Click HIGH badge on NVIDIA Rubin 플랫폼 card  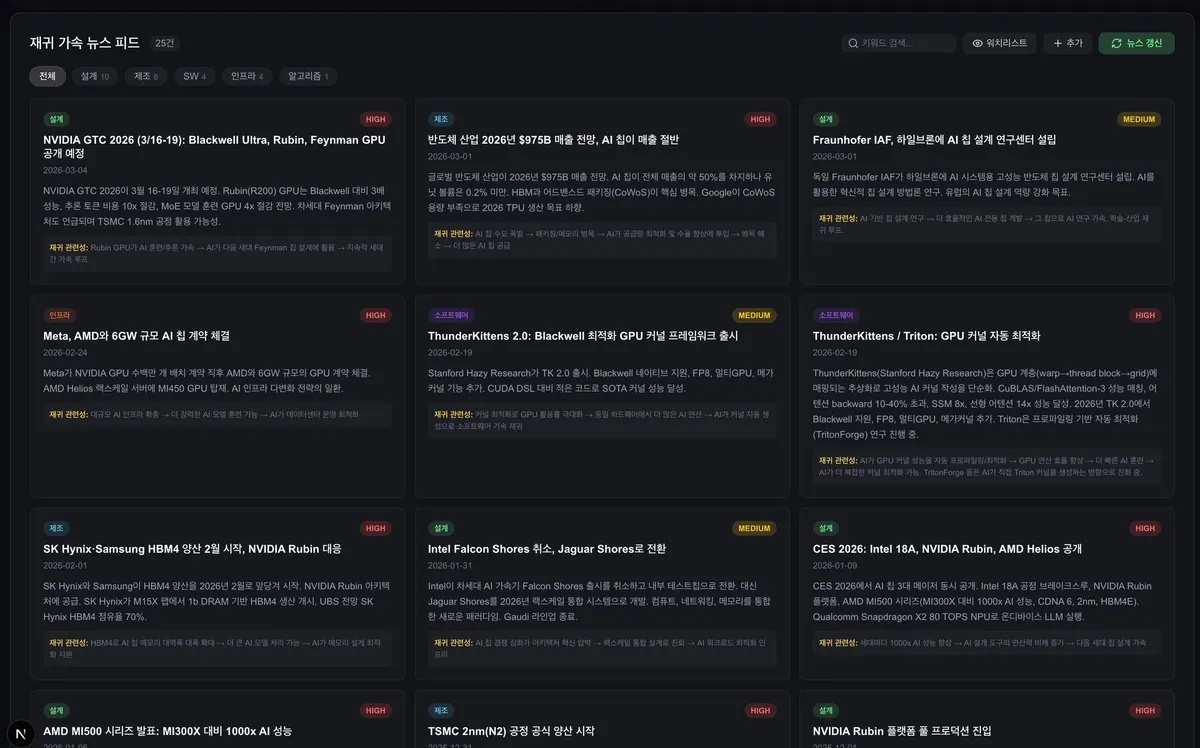(1145, 710)
